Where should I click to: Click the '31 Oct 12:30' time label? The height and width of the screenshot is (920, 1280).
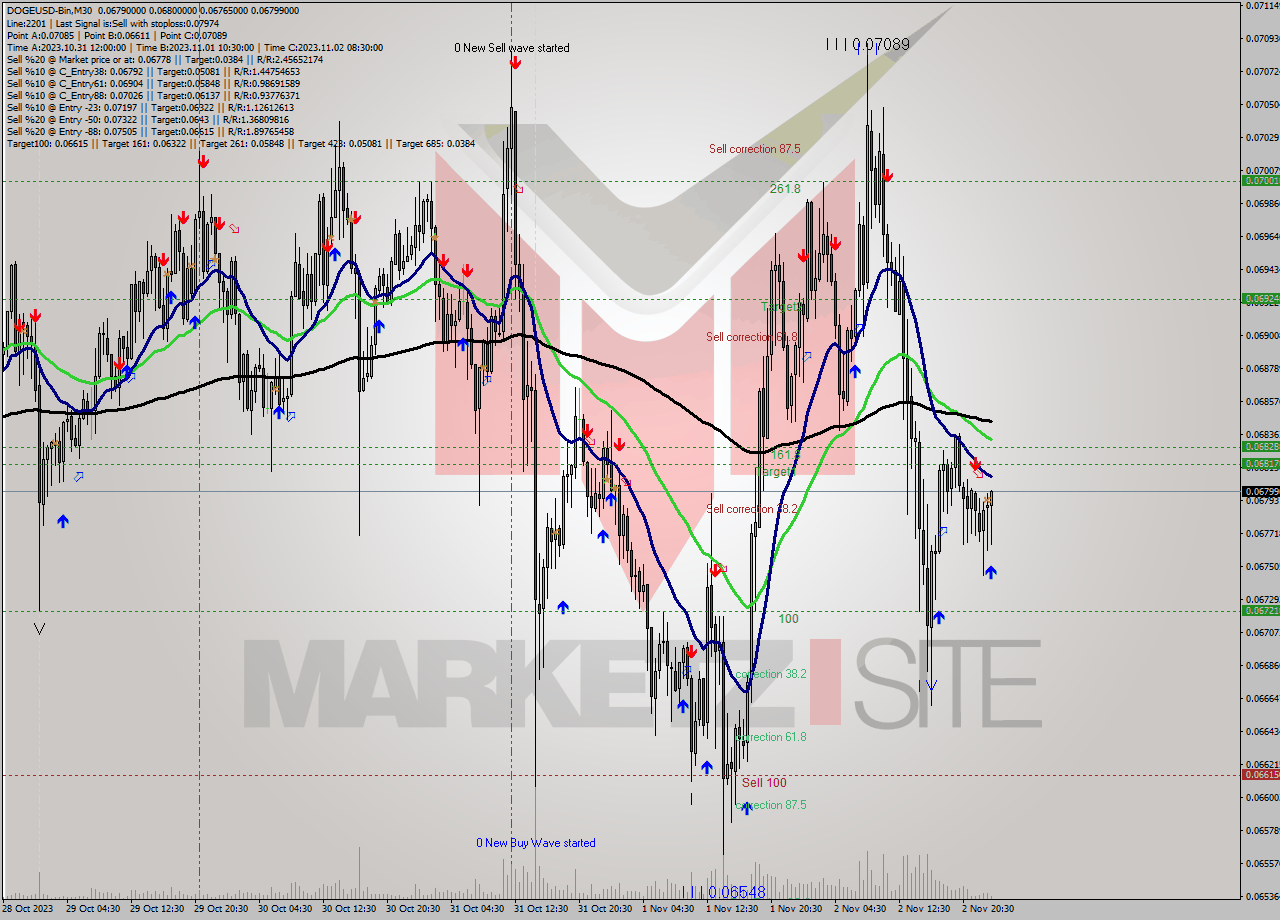[542, 908]
